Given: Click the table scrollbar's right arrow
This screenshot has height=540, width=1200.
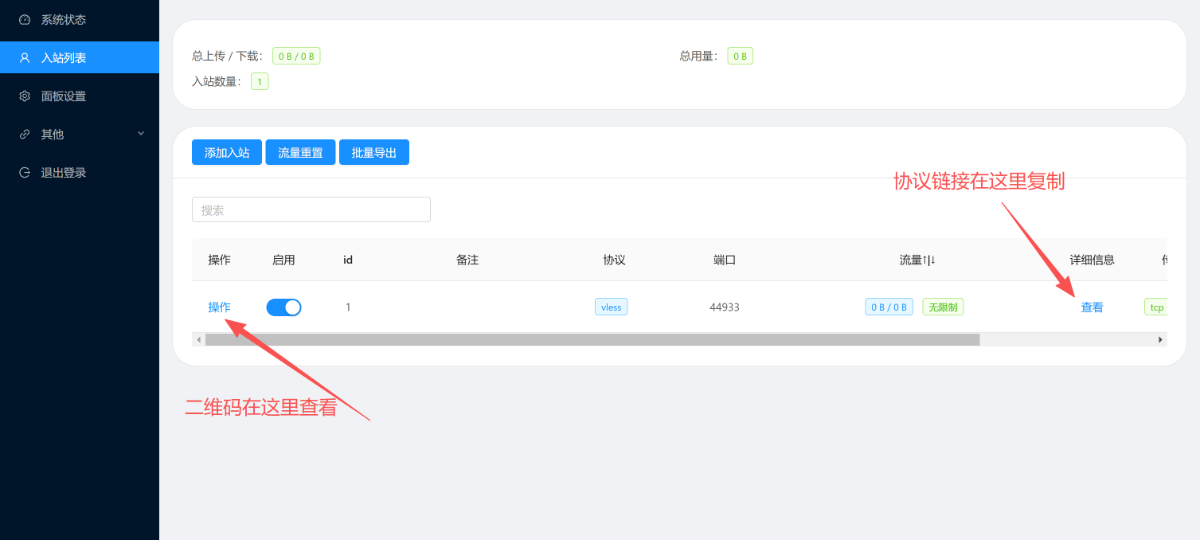Looking at the screenshot, I should [1161, 340].
